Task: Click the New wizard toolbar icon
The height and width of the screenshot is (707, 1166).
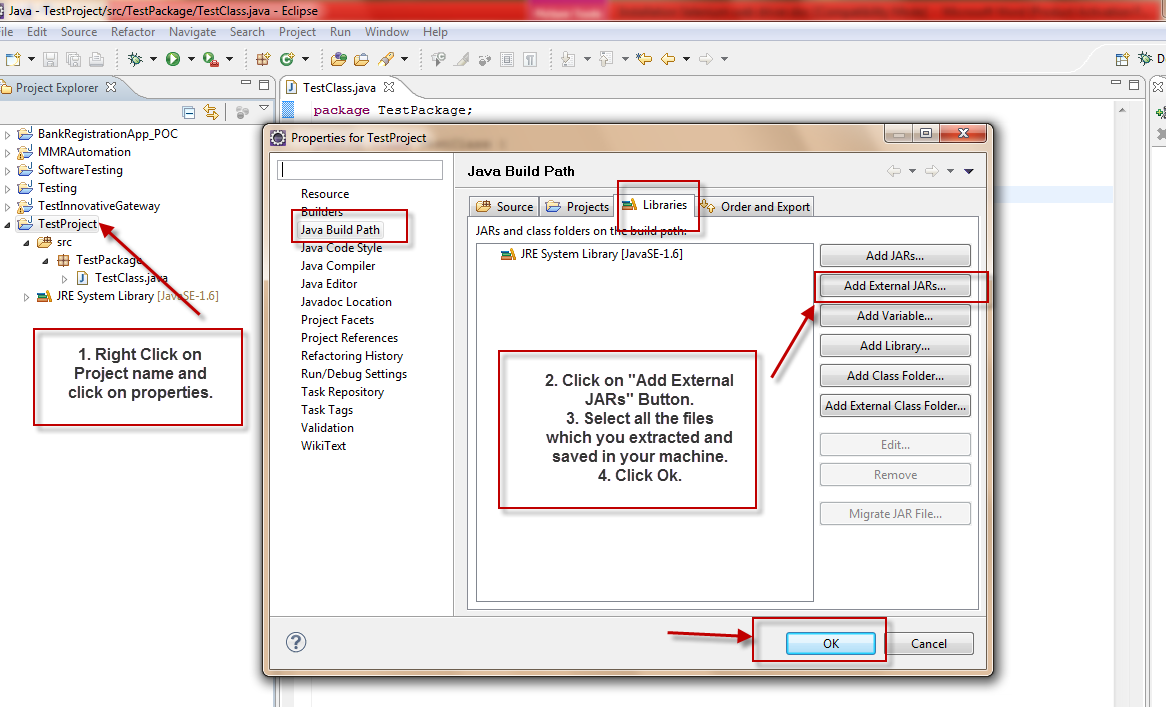Action: [13, 59]
